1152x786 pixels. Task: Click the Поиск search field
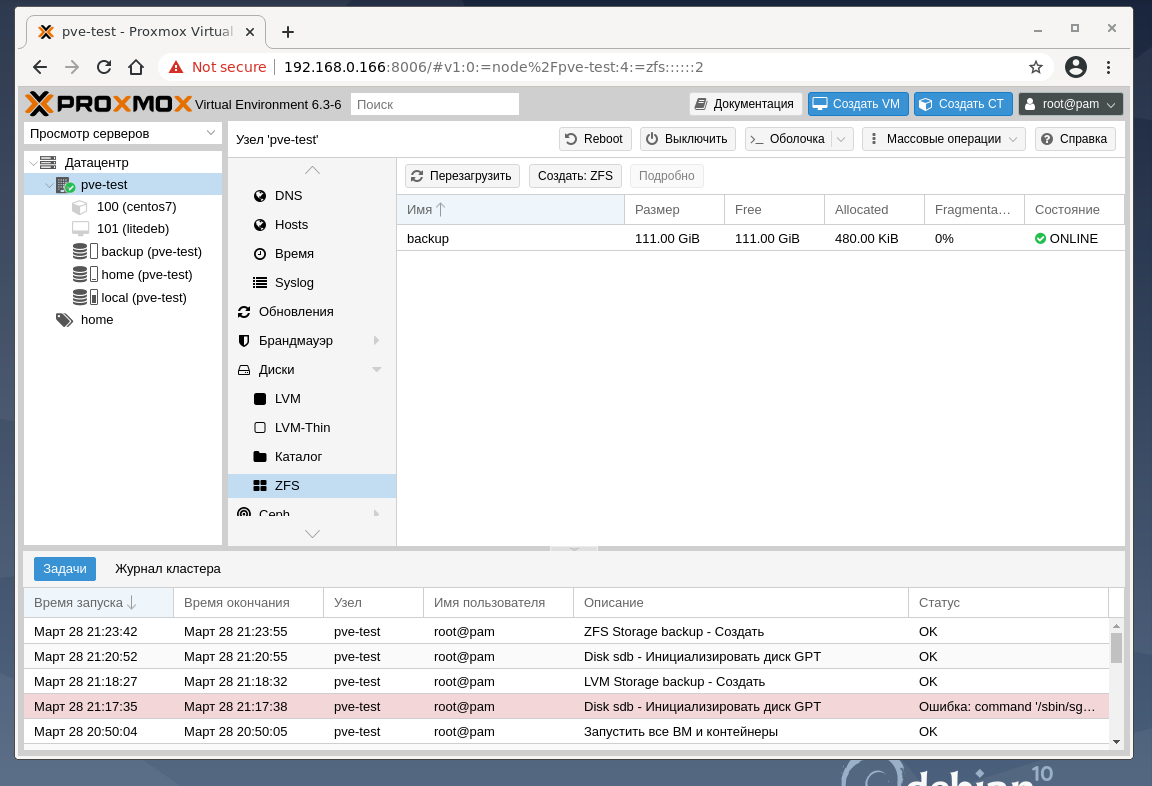pyautogui.click(x=435, y=104)
